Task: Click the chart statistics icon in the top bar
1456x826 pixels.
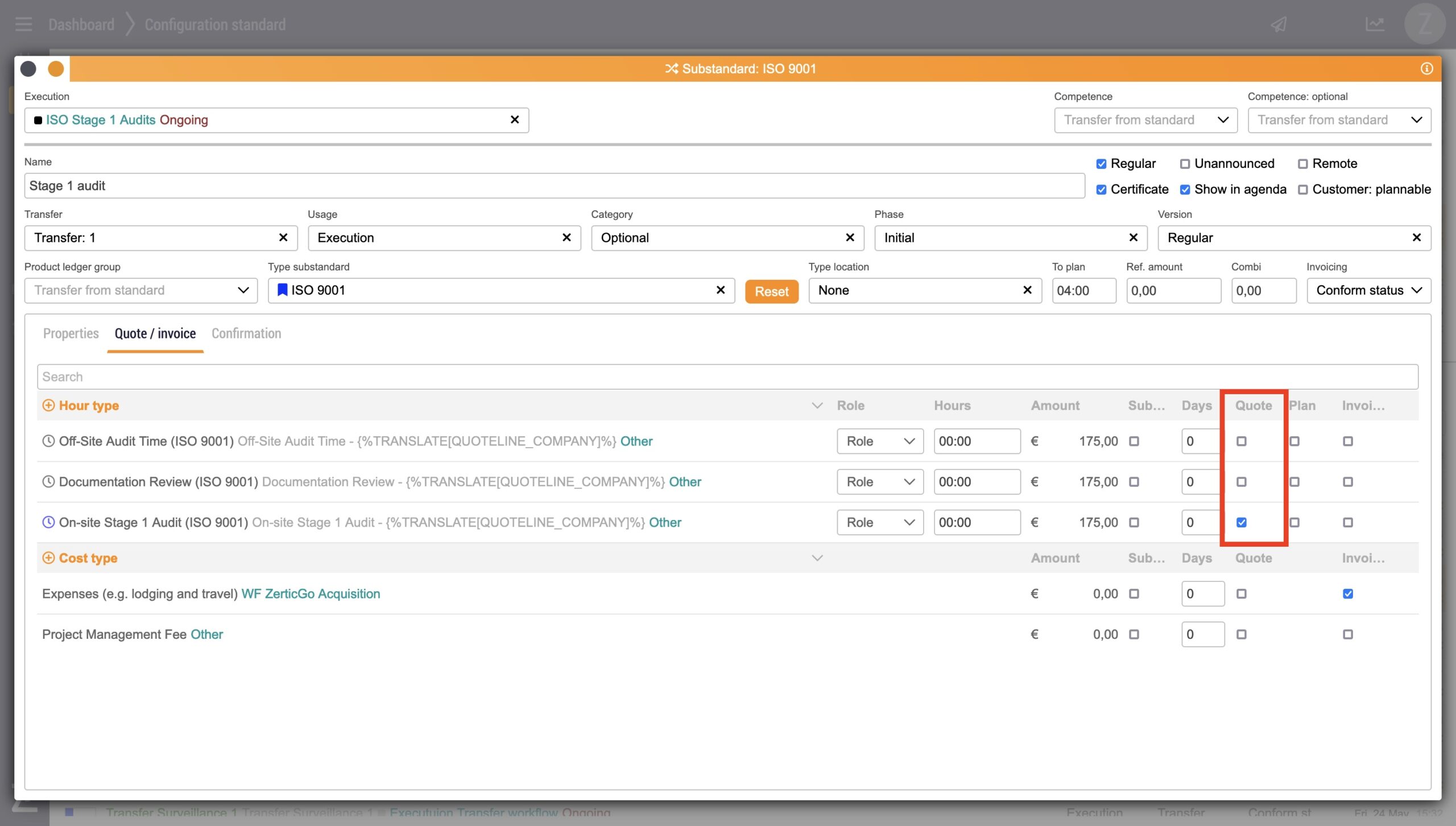Action: click(1375, 24)
